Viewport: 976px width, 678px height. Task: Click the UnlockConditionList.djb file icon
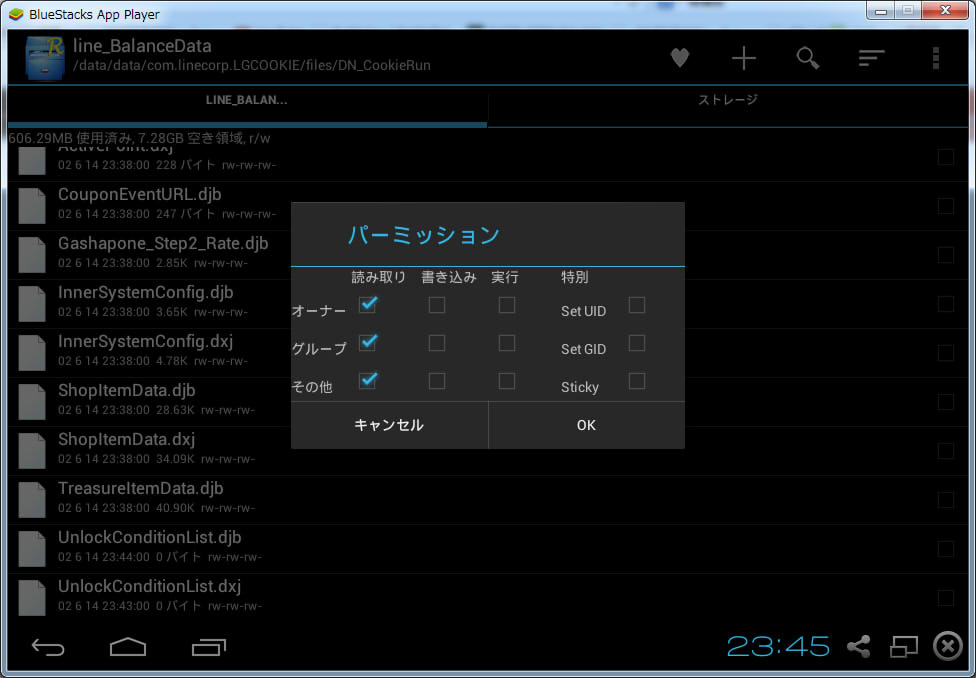(32, 549)
